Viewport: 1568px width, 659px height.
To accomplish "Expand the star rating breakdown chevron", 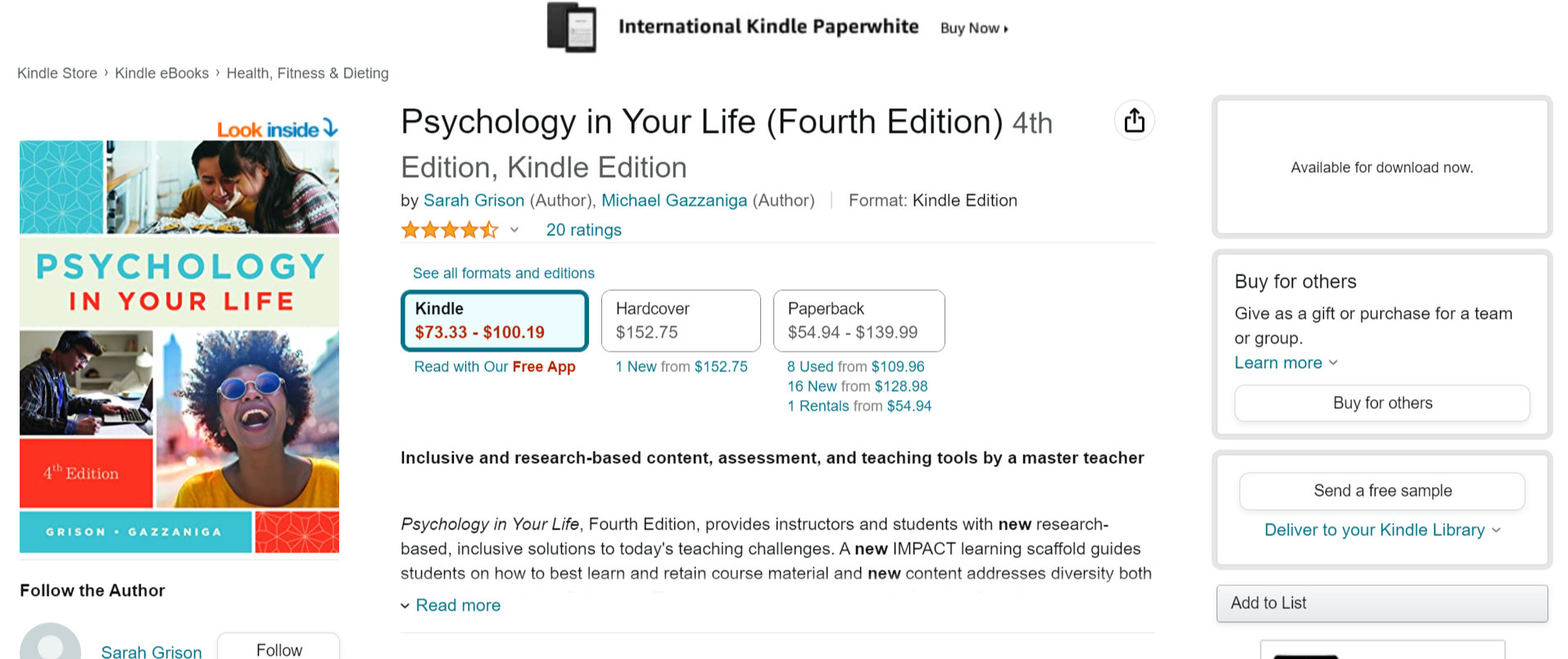I will [514, 230].
